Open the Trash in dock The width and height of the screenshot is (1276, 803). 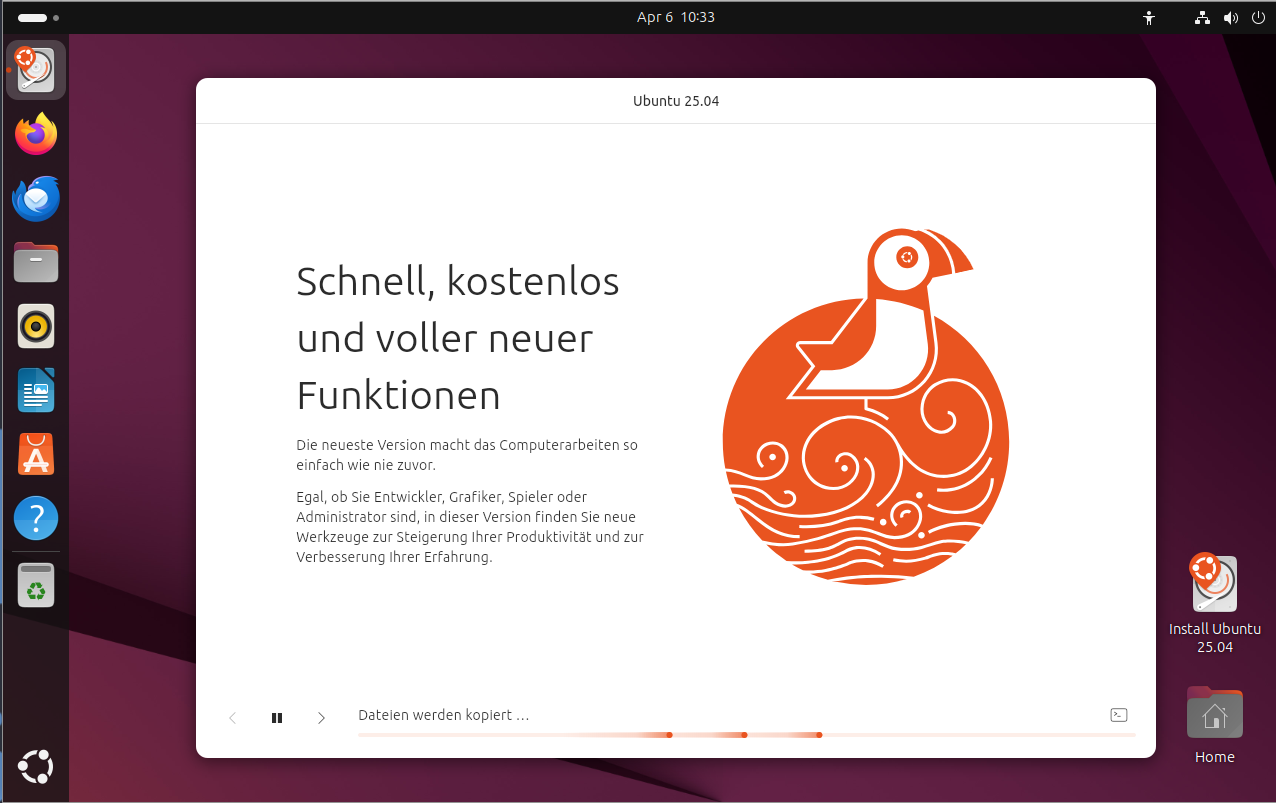point(36,586)
